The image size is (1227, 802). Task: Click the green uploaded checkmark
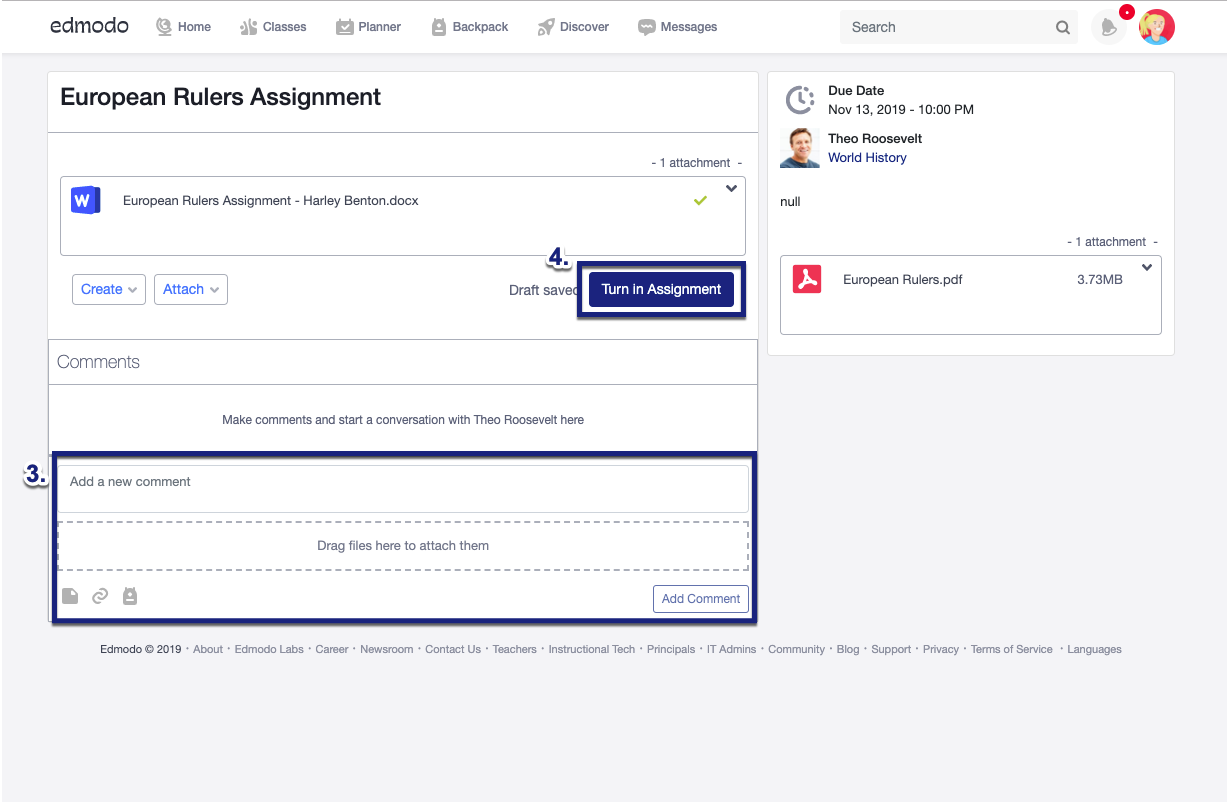click(700, 201)
